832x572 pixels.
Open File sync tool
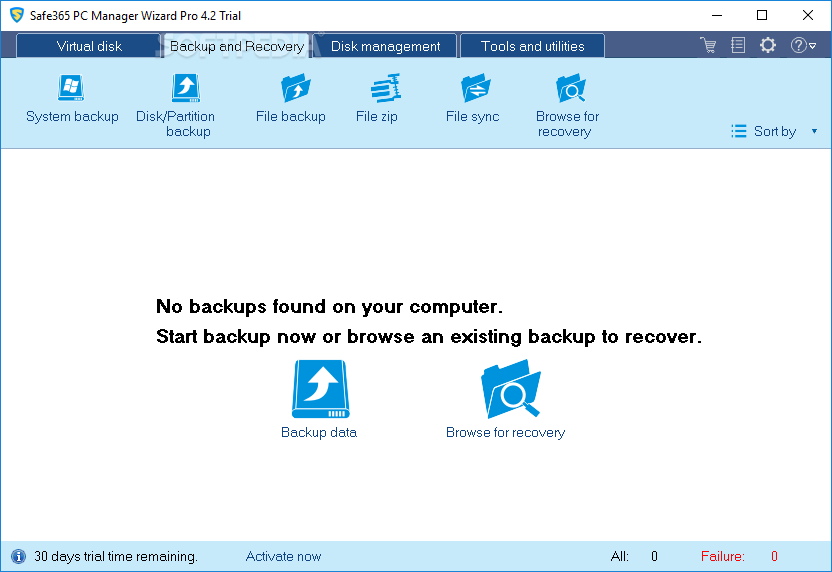475,88
